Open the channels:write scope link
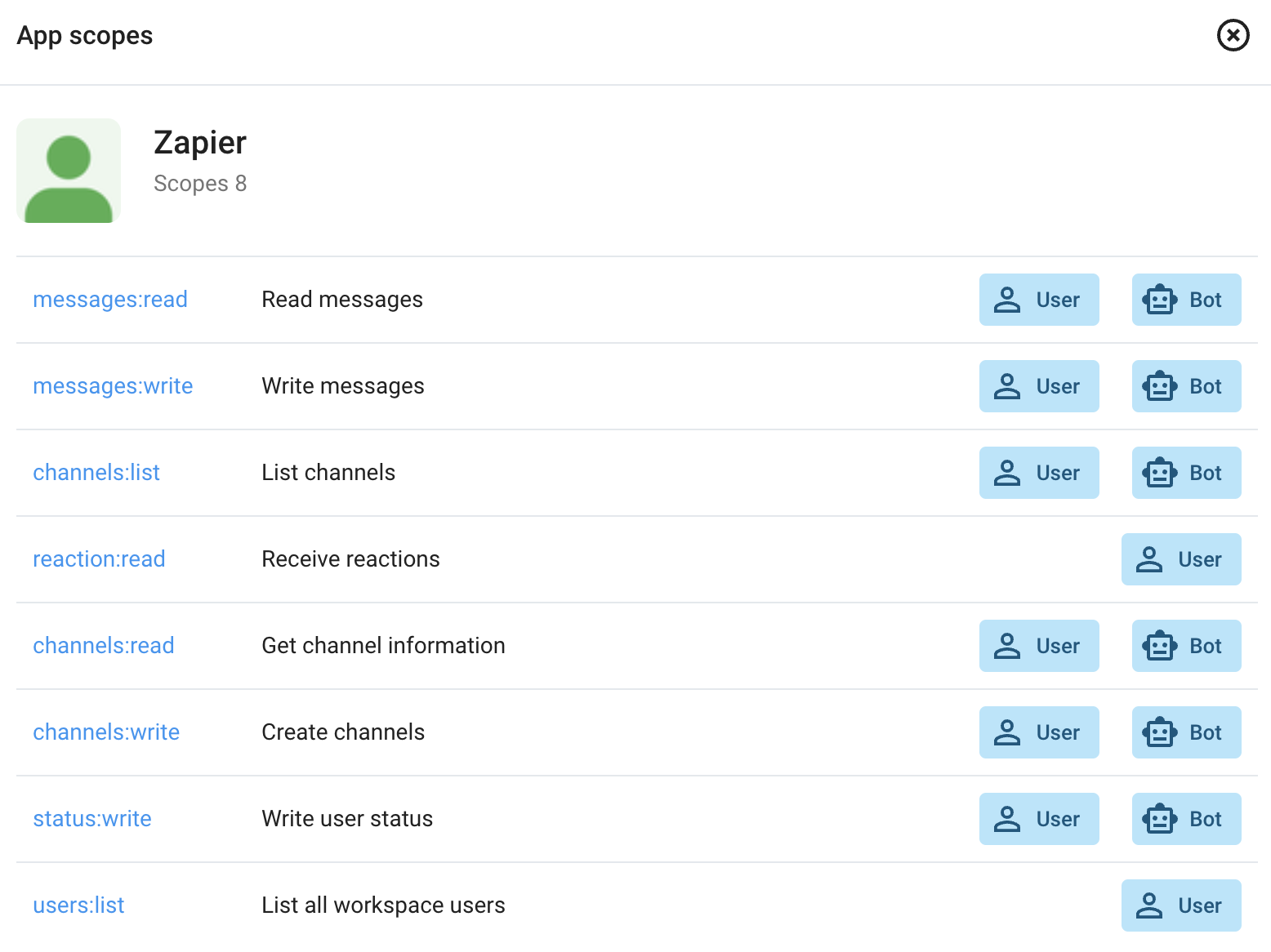 tap(106, 732)
